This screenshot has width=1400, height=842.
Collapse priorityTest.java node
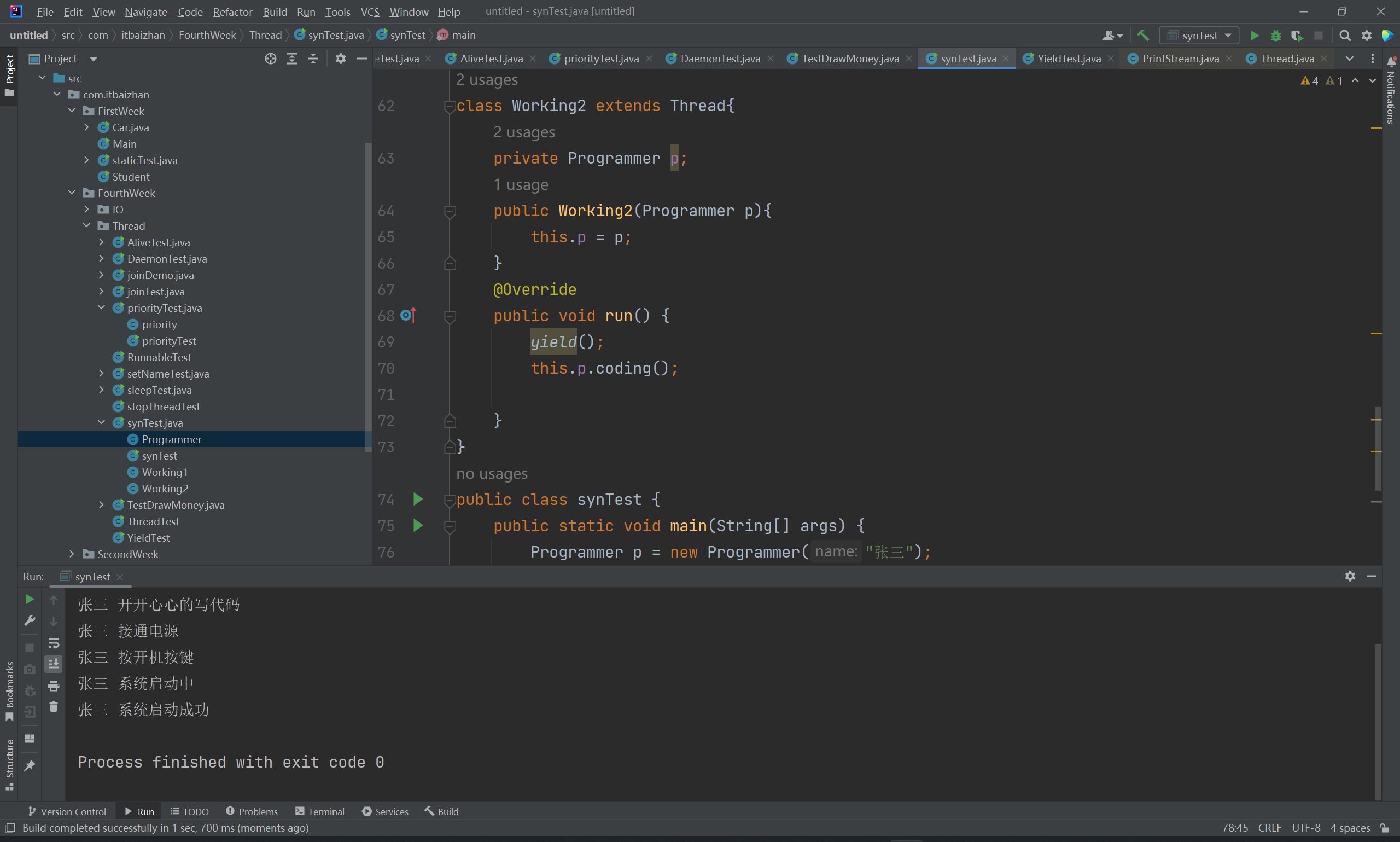pyautogui.click(x=102, y=308)
